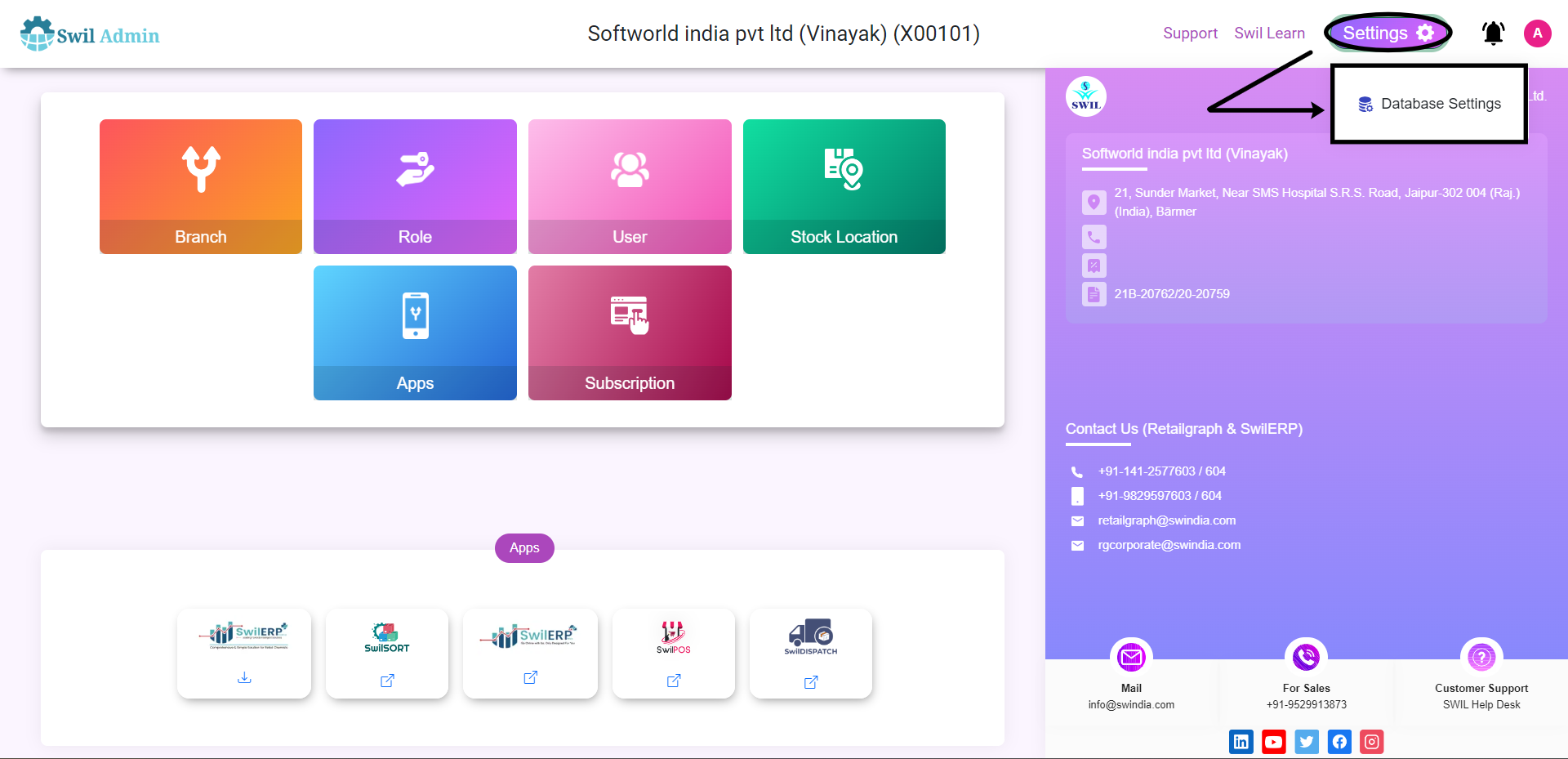Click the license number 21B-20762/20-20759
The height and width of the screenshot is (759, 1568).
pyautogui.click(x=1172, y=294)
